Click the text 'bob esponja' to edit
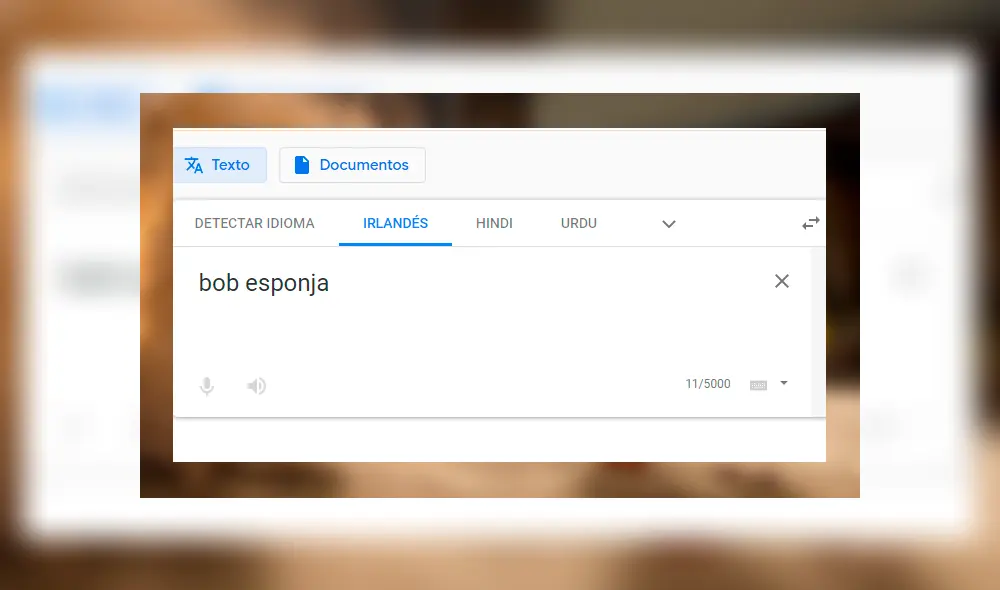Screen dimensions: 1000x590 [263, 283]
